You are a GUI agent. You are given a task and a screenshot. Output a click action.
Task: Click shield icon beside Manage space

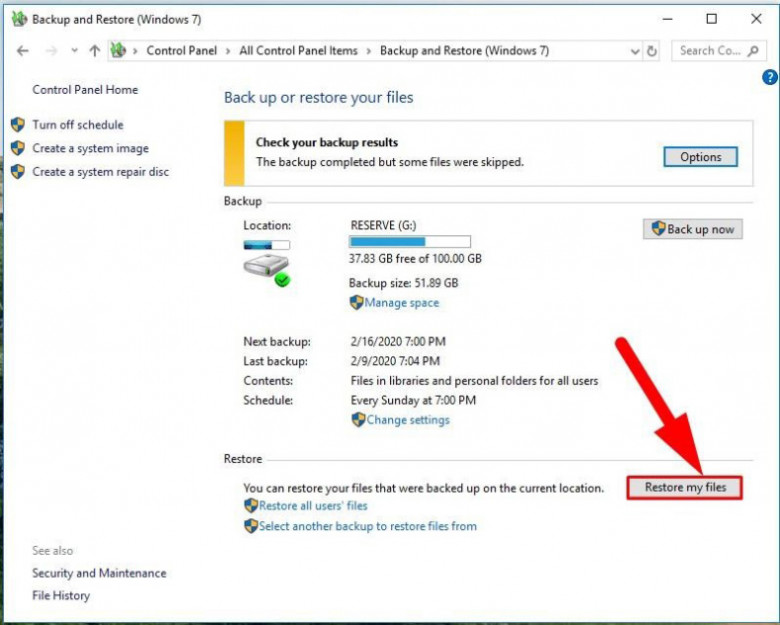pyautogui.click(x=356, y=302)
